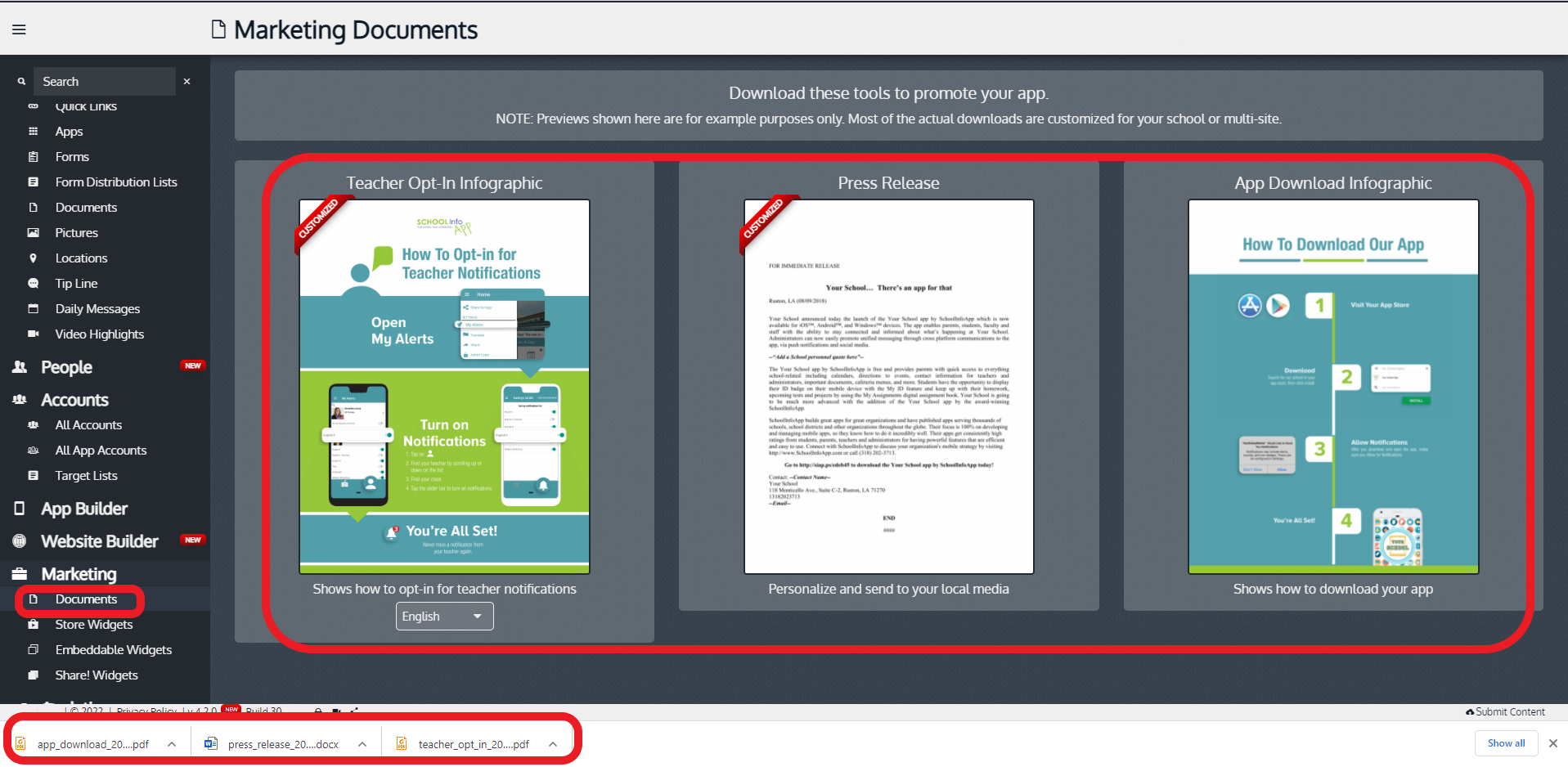Click the Submit Content link
Image resolution: width=1568 pixels, height=767 pixels.
click(1505, 712)
